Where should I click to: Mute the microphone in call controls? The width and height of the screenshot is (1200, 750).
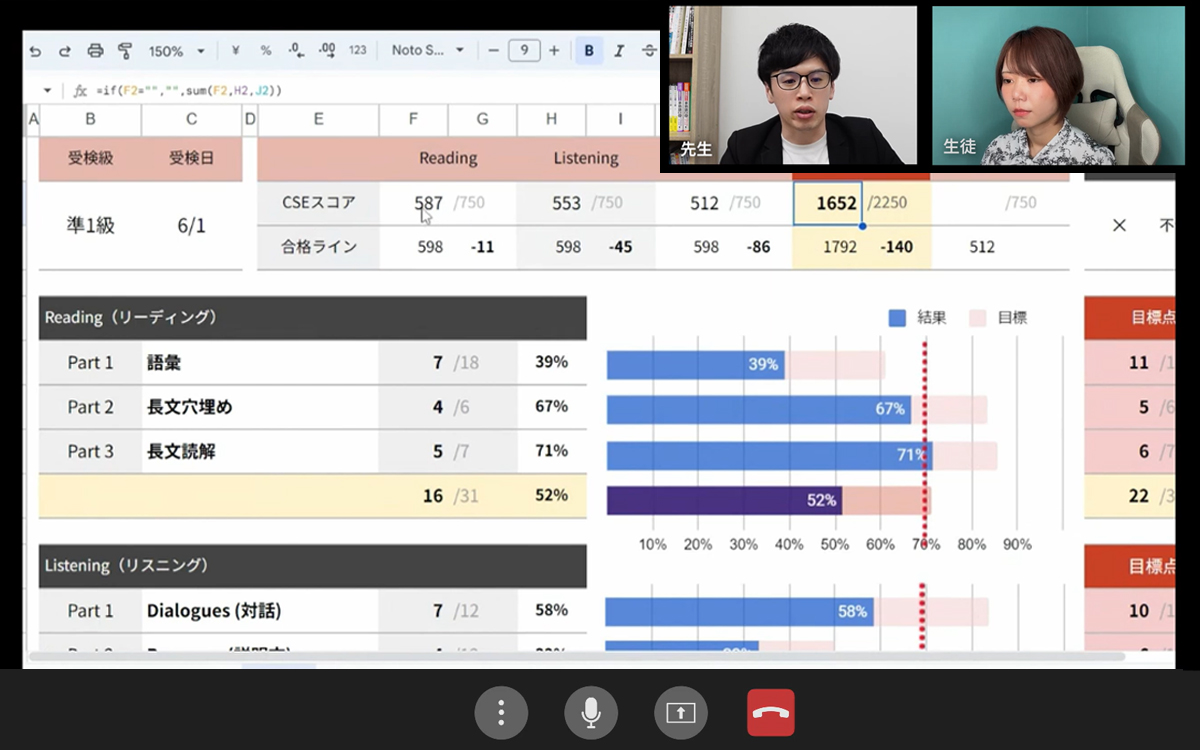tap(591, 713)
